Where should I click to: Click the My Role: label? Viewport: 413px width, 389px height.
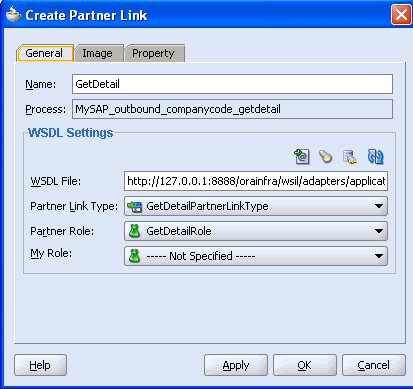tap(51, 254)
